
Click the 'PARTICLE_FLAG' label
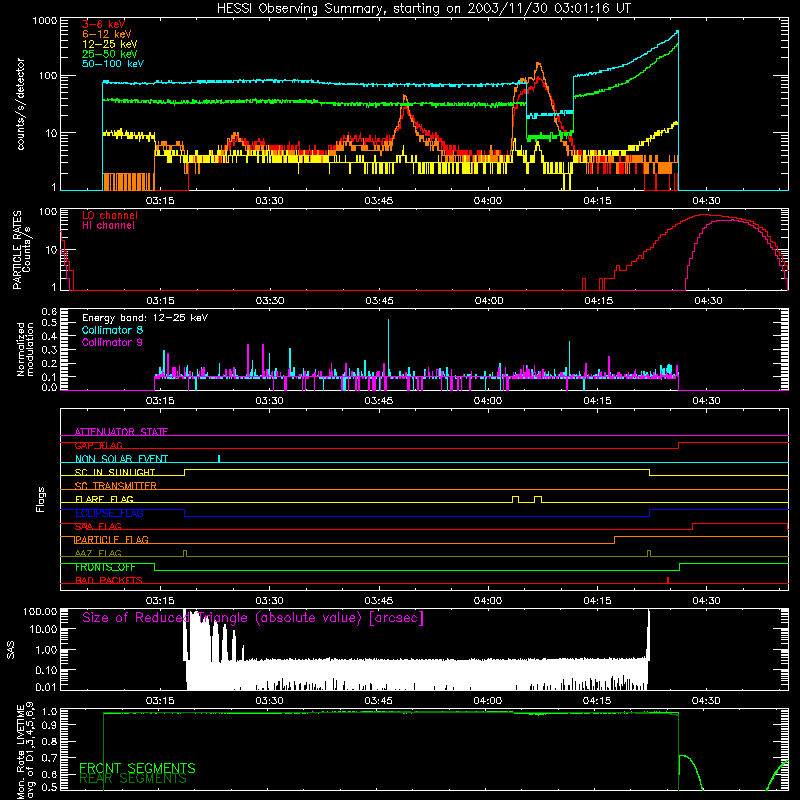tap(111, 540)
